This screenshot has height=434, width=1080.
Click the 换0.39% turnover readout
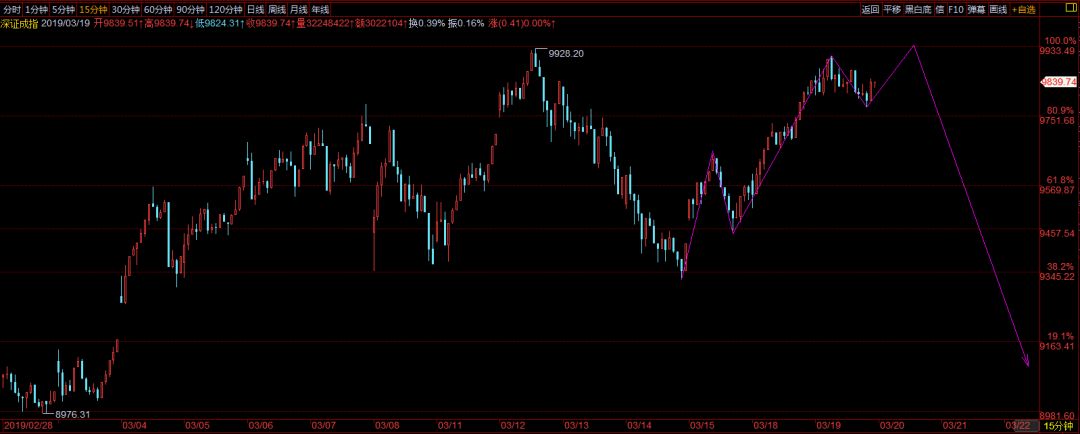coord(426,23)
